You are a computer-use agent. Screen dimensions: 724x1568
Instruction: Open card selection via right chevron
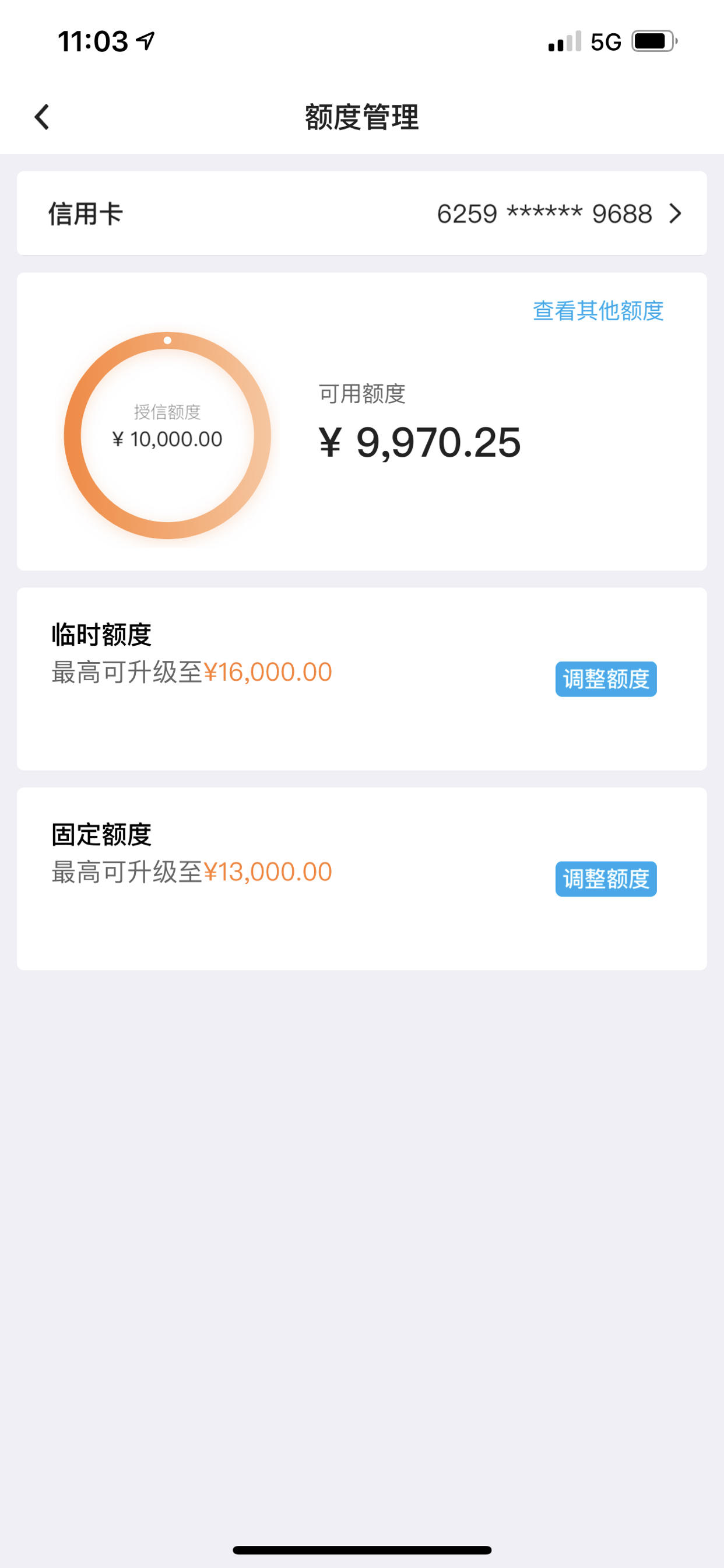674,213
